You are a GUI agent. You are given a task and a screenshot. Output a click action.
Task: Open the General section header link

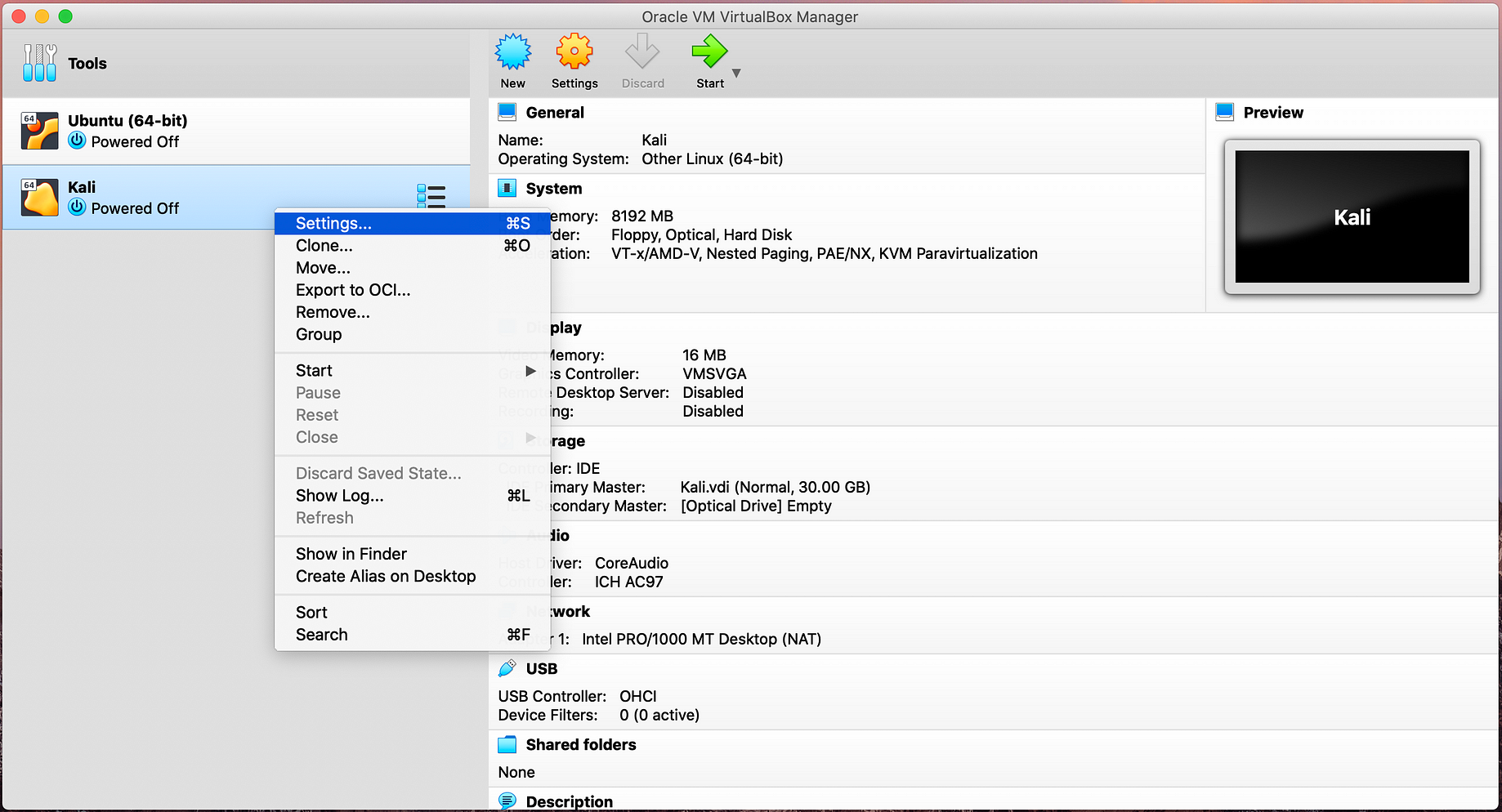click(x=555, y=113)
